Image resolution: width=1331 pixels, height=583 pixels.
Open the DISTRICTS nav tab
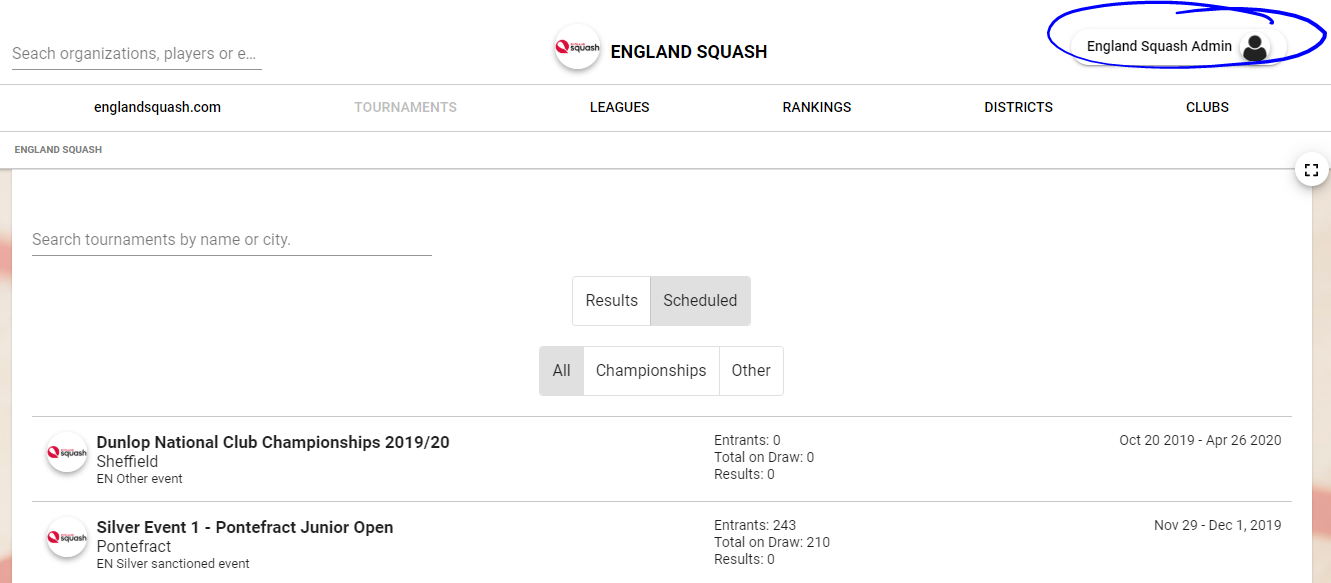click(1018, 107)
